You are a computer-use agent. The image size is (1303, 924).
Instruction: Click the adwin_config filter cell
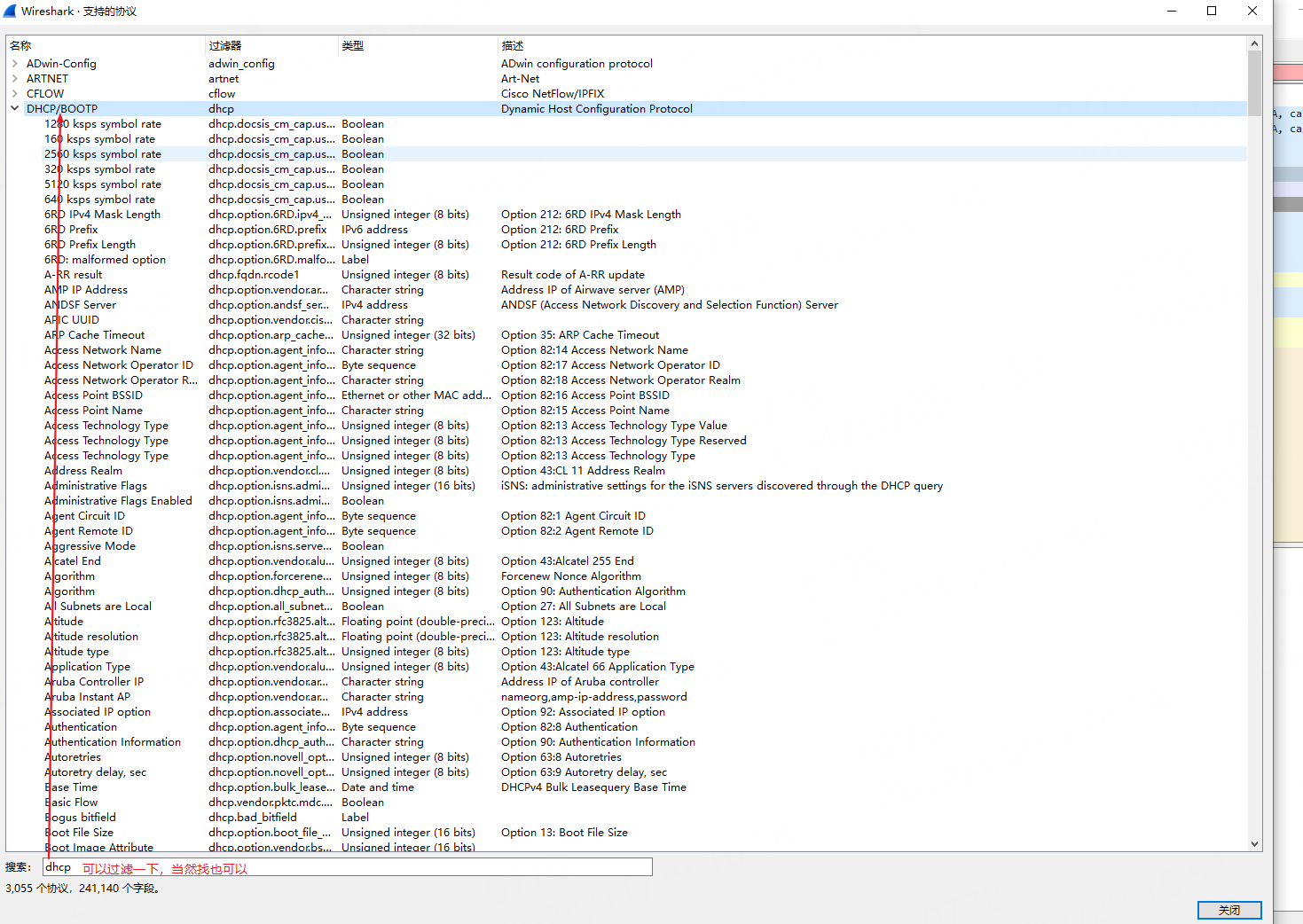pyautogui.click(x=241, y=64)
